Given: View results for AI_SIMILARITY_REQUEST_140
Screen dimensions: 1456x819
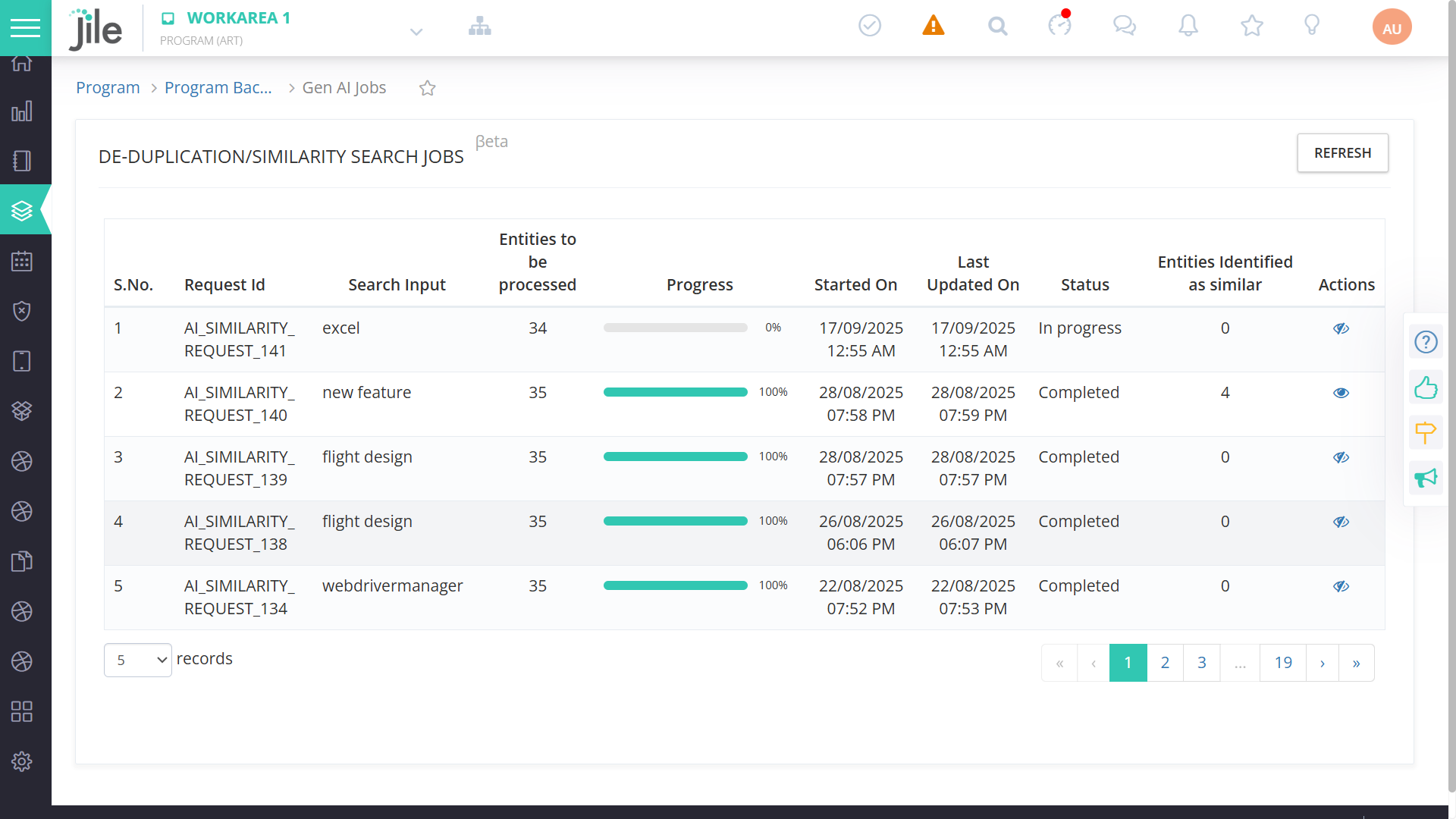Looking at the screenshot, I should tap(1341, 393).
